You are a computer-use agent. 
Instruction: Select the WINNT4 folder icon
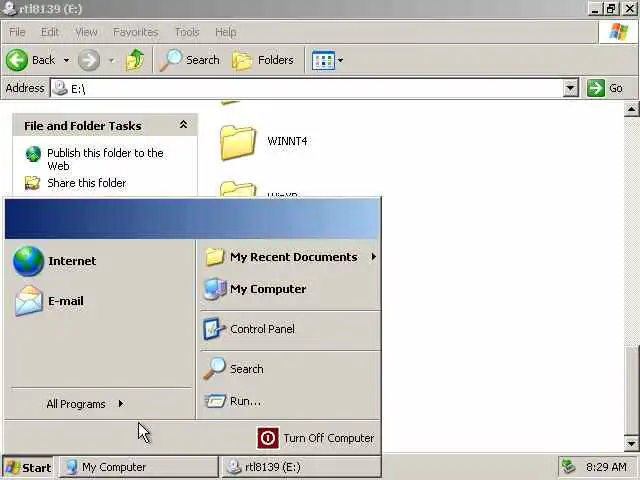[x=238, y=142]
